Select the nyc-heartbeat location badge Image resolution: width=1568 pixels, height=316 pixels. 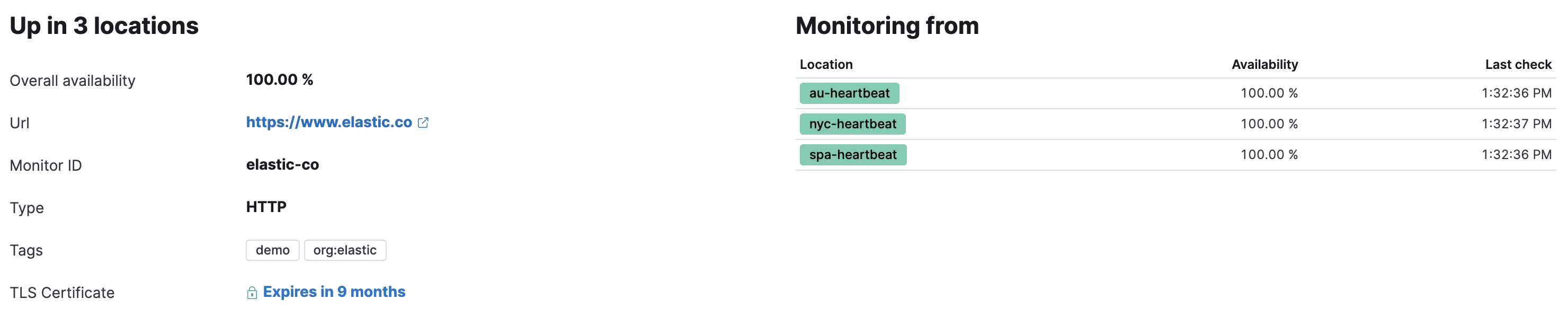pyautogui.click(x=852, y=124)
